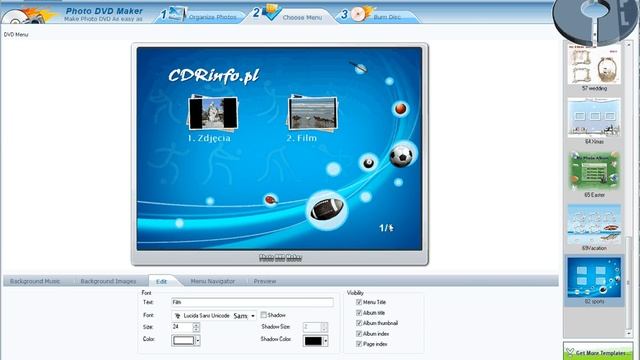Switch to the Preview tab
Image resolution: width=640 pixels, height=360 pixels.
pyautogui.click(x=265, y=281)
